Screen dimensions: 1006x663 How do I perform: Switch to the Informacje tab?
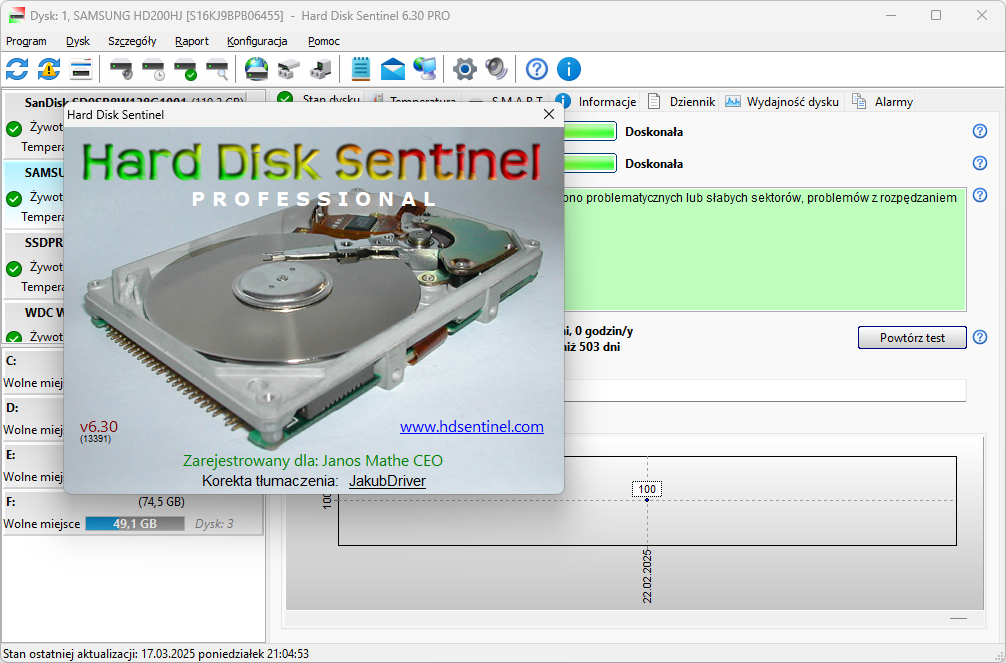coord(599,101)
